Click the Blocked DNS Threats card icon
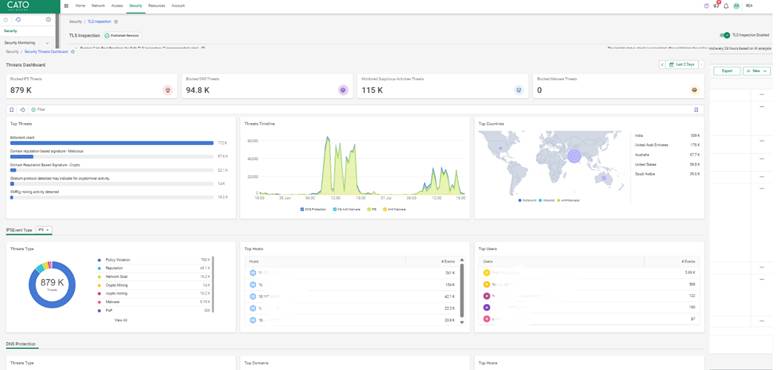The image size is (780, 370). tap(343, 90)
